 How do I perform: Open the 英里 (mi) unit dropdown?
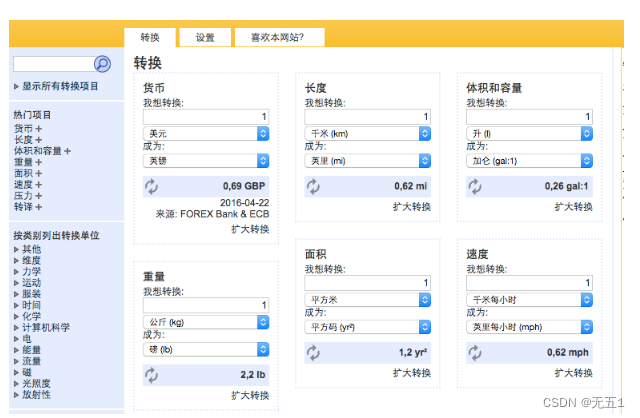coord(367,161)
